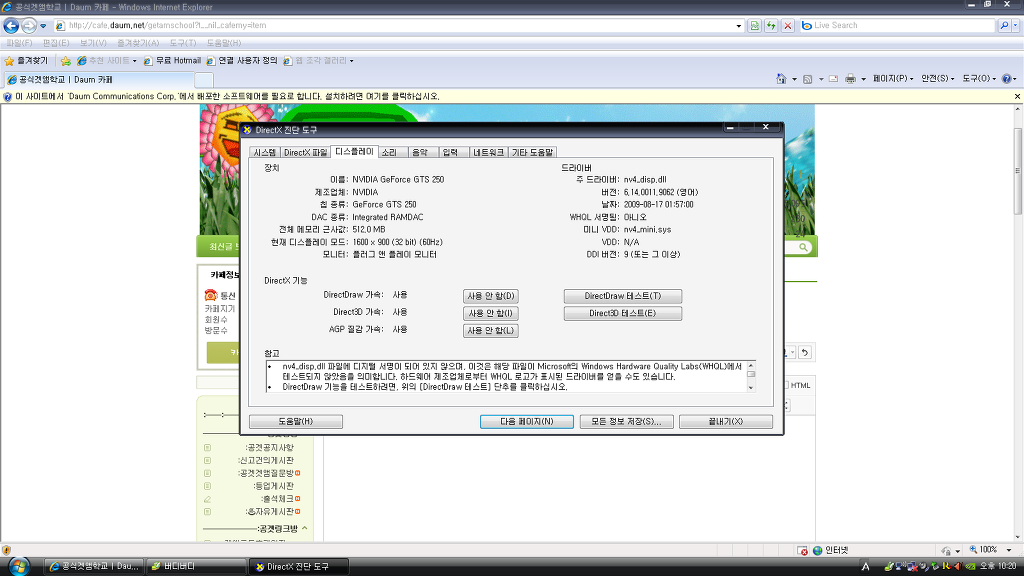Viewport: 1024px width, 576px height.
Task: Click the DirectDraw 테스트(T) button
Action: click(622, 296)
